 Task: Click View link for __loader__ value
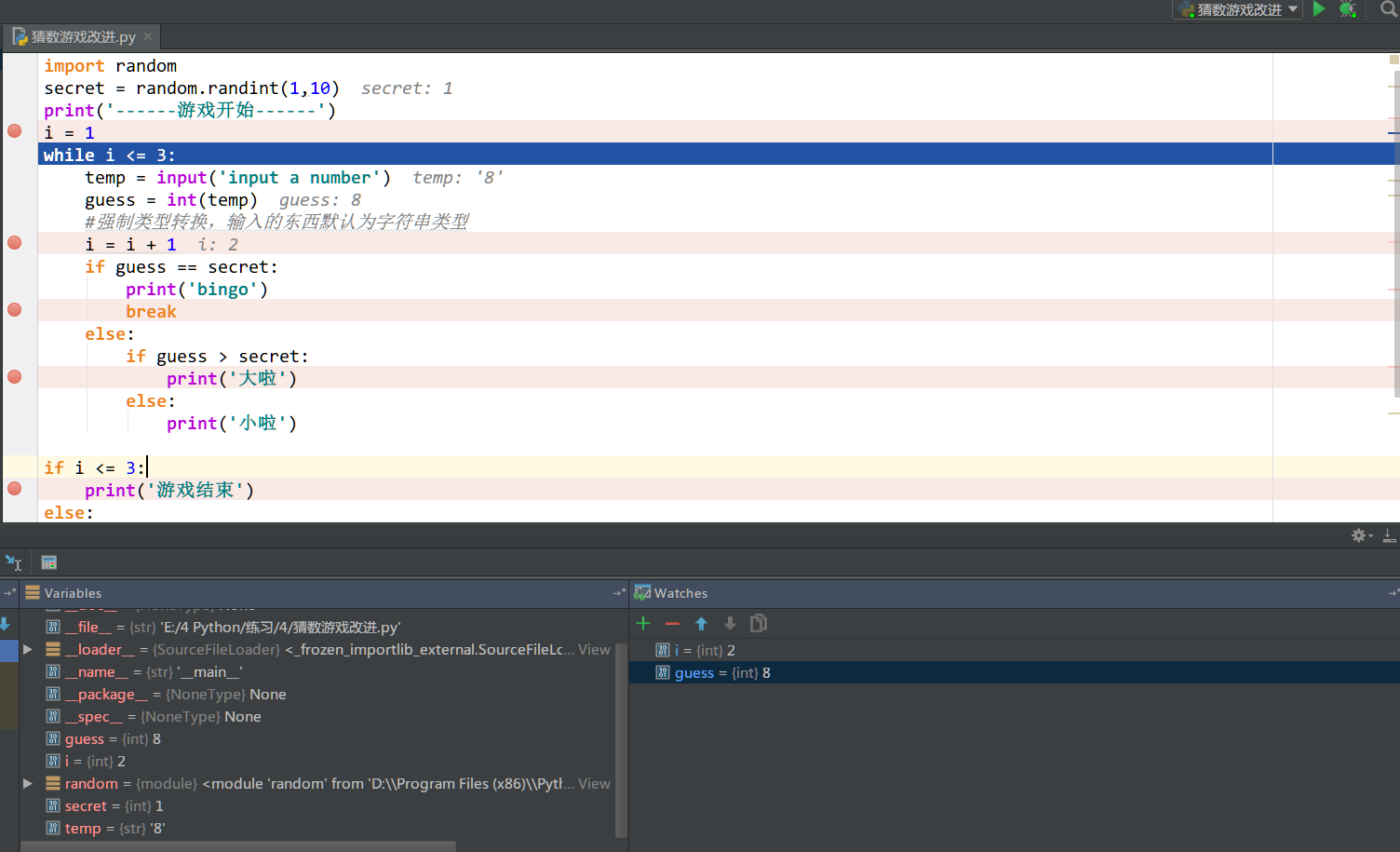tap(594, 649)
